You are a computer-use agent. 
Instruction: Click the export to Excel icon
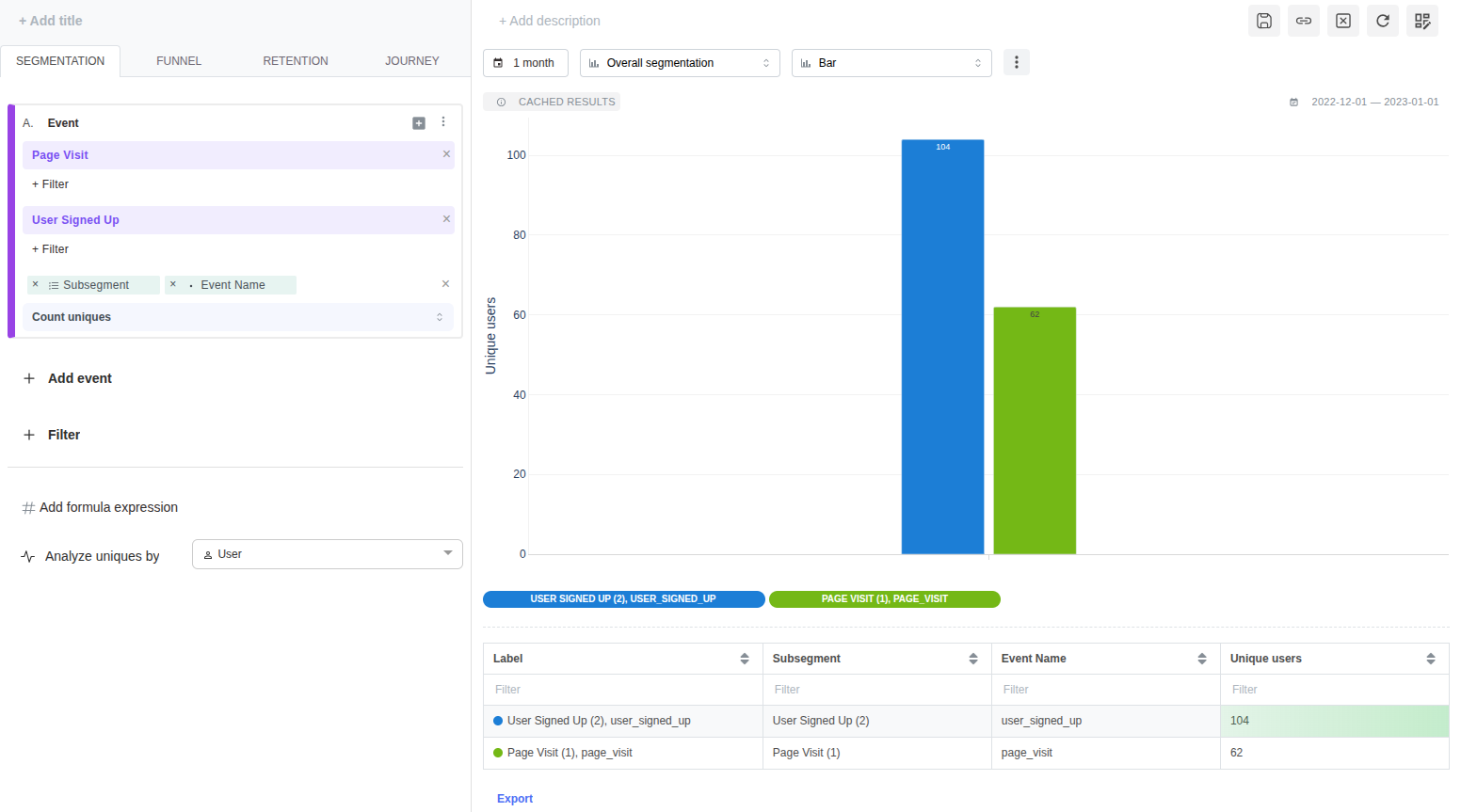tap(1342, 21)
